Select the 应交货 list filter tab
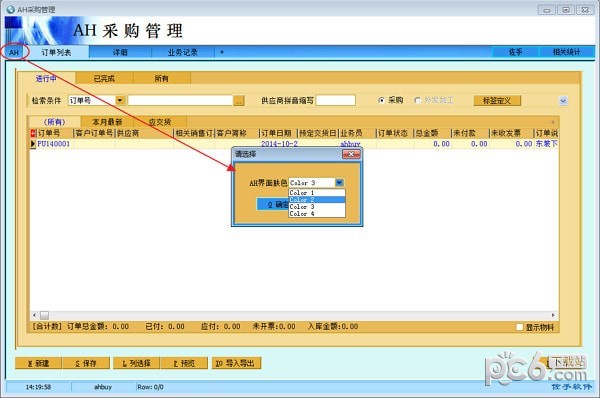This screenshot has height=398, width=600. point(160,122)
